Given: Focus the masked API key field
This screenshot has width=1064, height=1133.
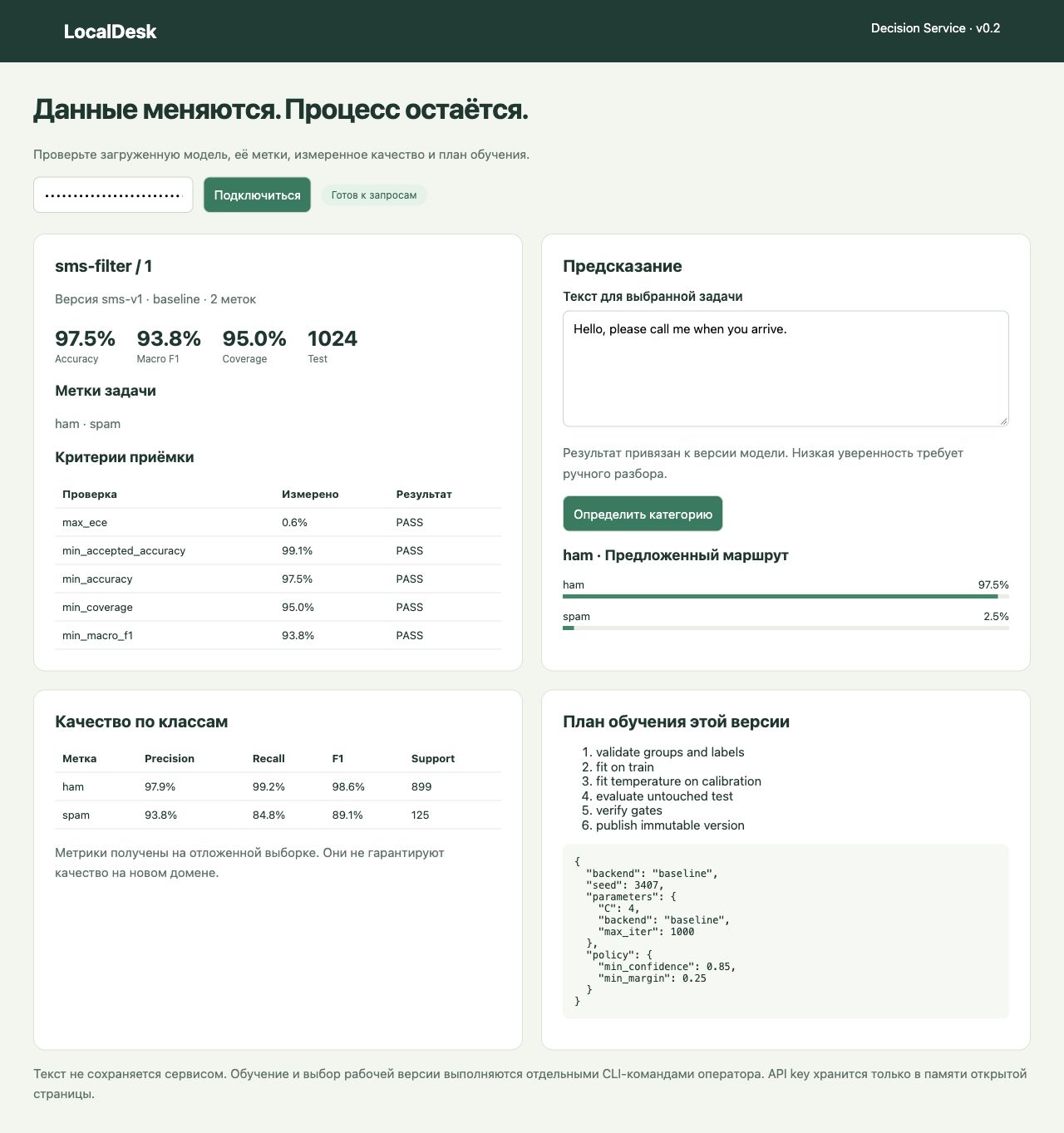Looking at the screenshot, I should 113,195.
